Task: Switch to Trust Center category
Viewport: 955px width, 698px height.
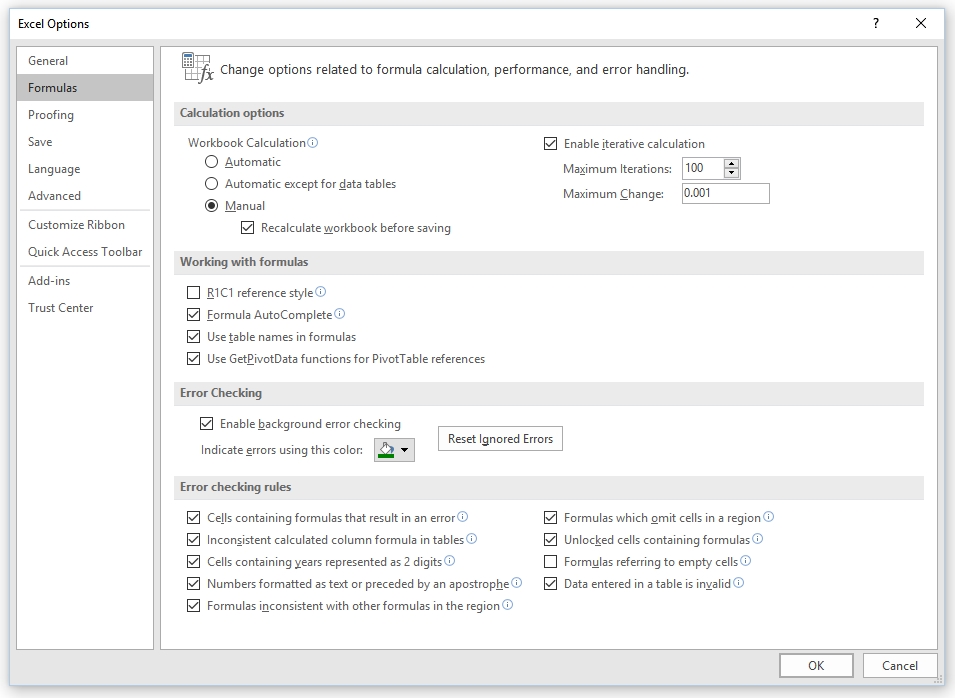Action: 61,308
